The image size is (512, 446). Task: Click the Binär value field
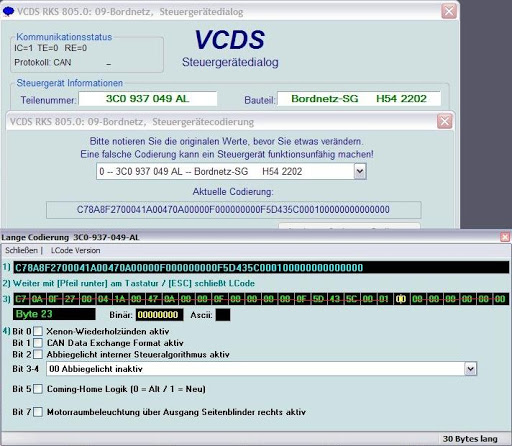pos(159,315)
